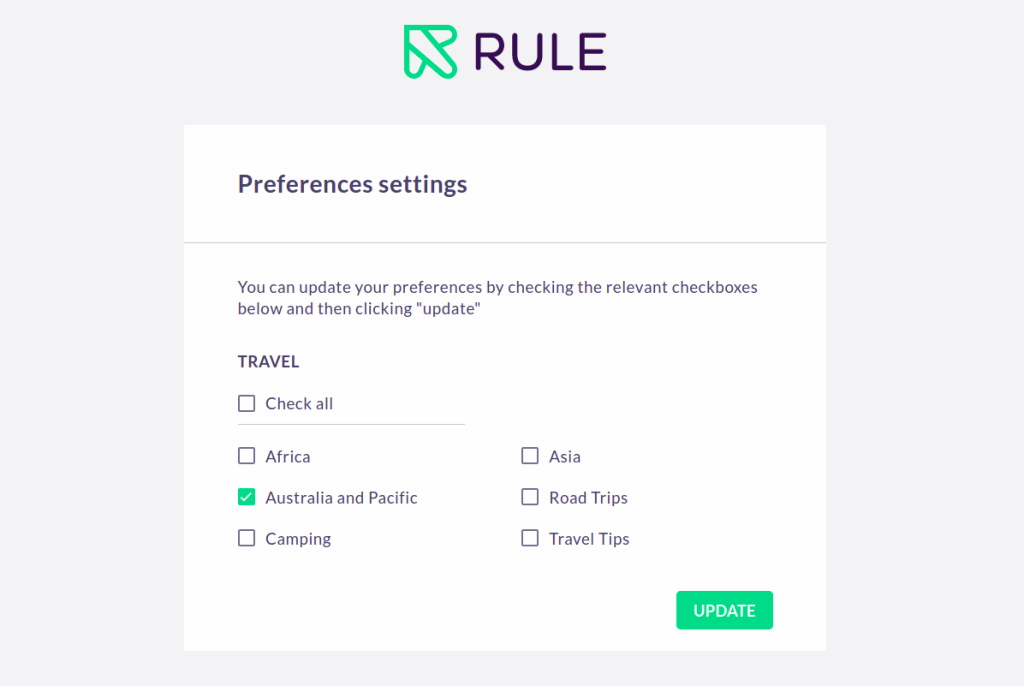
Task: Click the green RULE arrow logo icon
Action: tap(428, 50)
